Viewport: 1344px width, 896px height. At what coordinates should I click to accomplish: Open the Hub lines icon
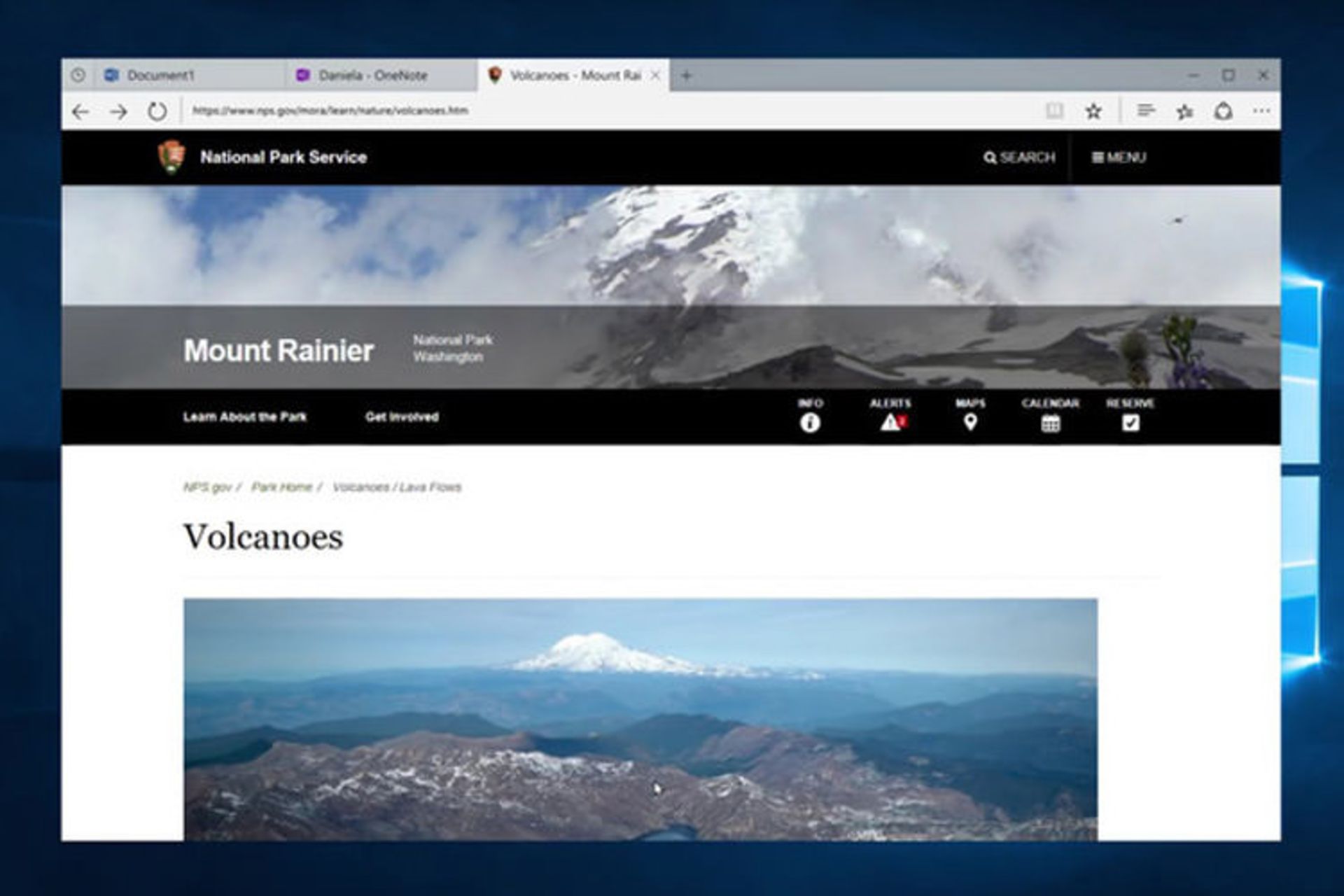tap(1146, 111)
